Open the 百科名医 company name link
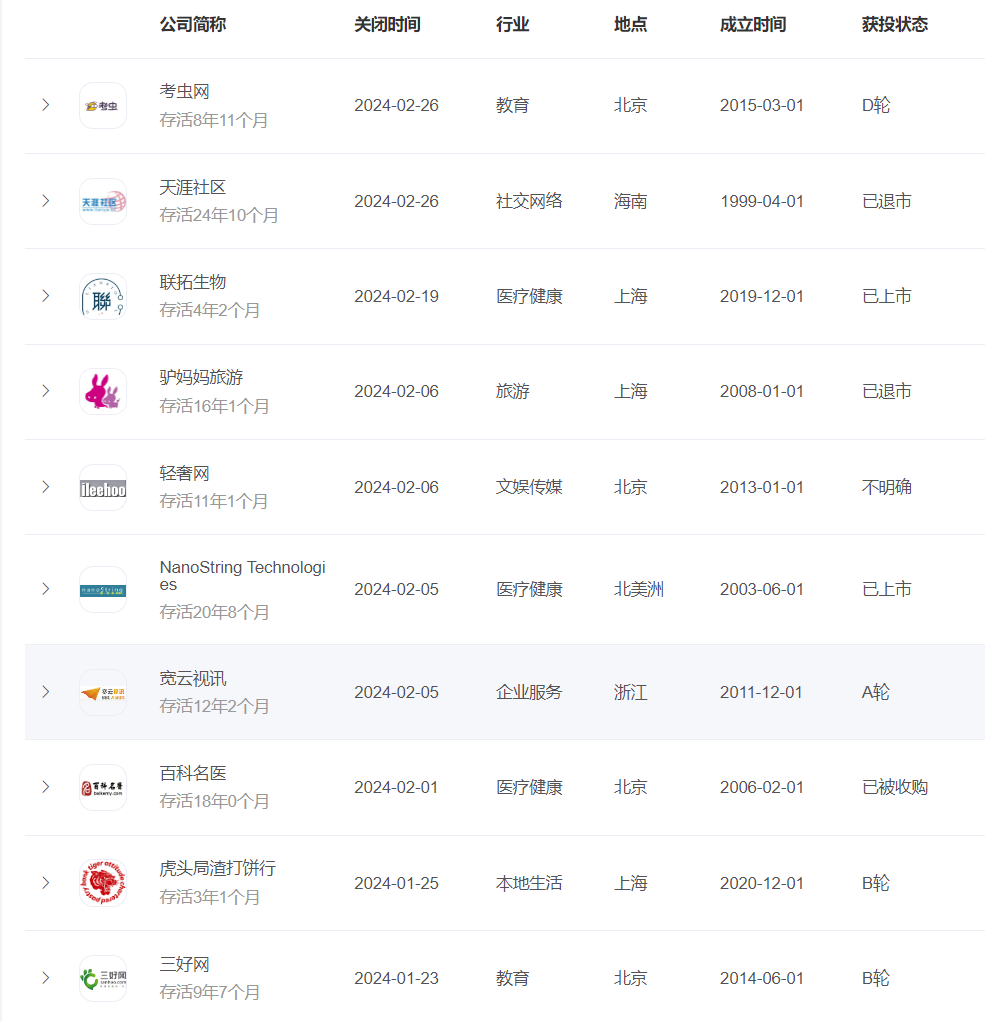Screen dimensions: 985x1021 click(193, 773)
